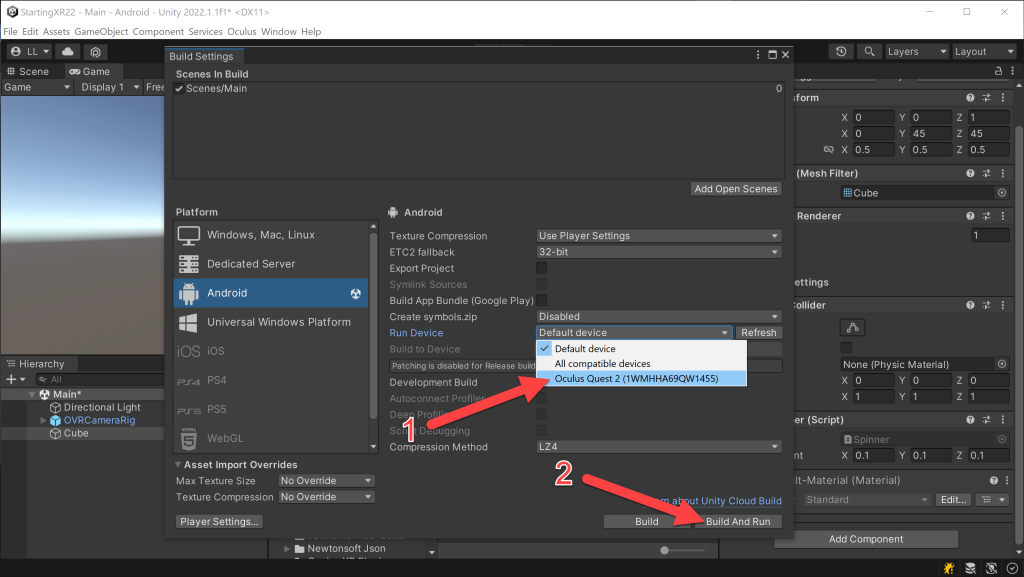Open Texture Compression dropdown
1024x577 pixels.
[x=659, y=236]
